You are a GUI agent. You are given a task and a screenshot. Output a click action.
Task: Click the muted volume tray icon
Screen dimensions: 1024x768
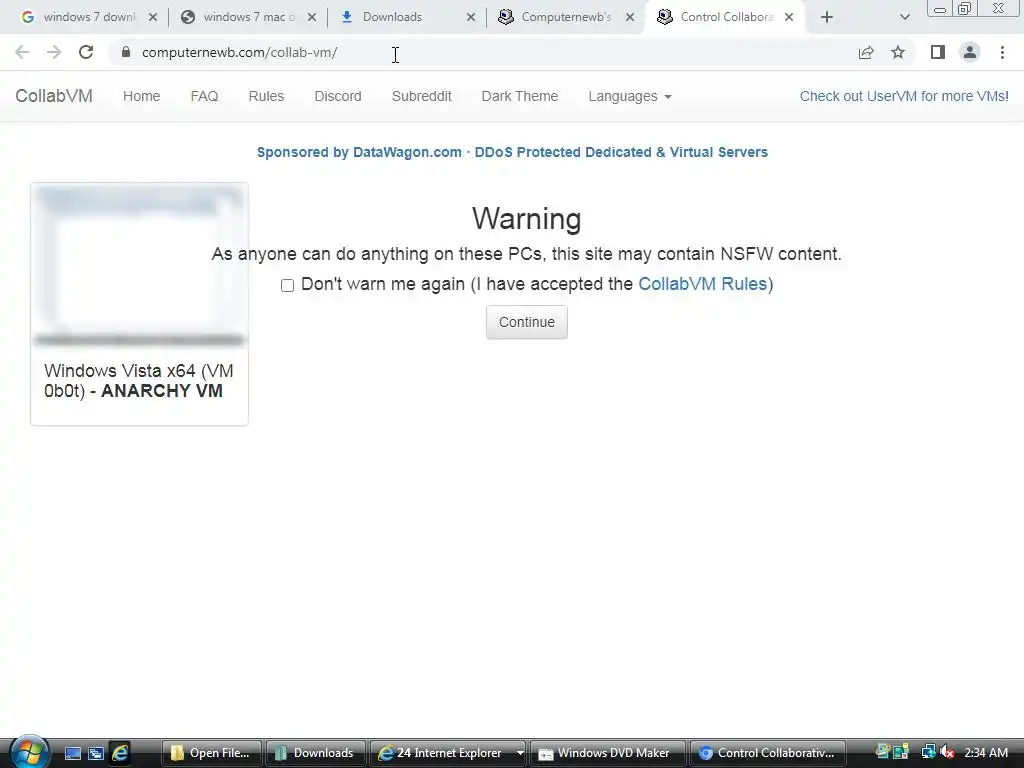[948, 753]
